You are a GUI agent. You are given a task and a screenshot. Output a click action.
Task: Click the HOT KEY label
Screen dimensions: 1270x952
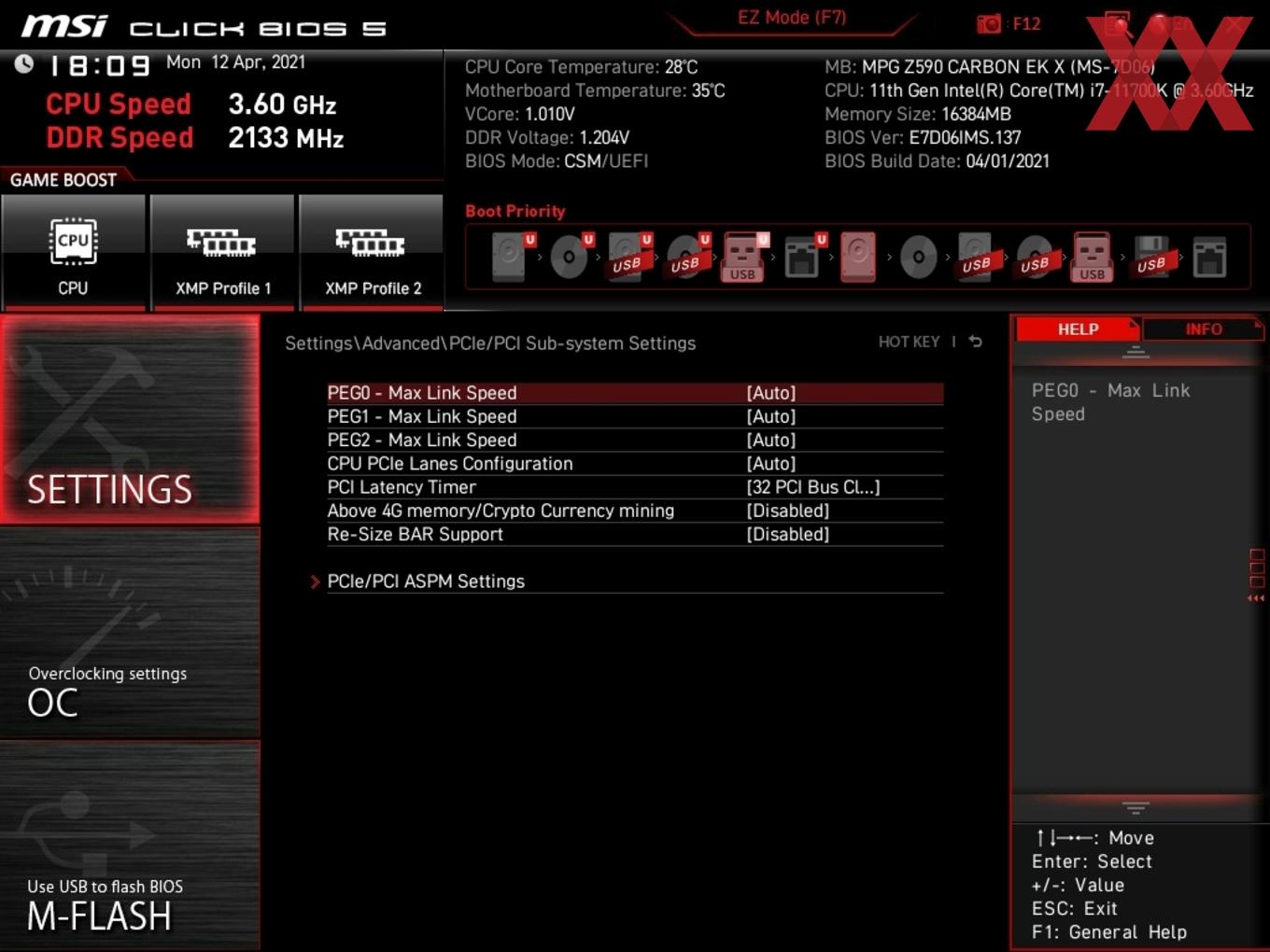(x=909, y=342)
